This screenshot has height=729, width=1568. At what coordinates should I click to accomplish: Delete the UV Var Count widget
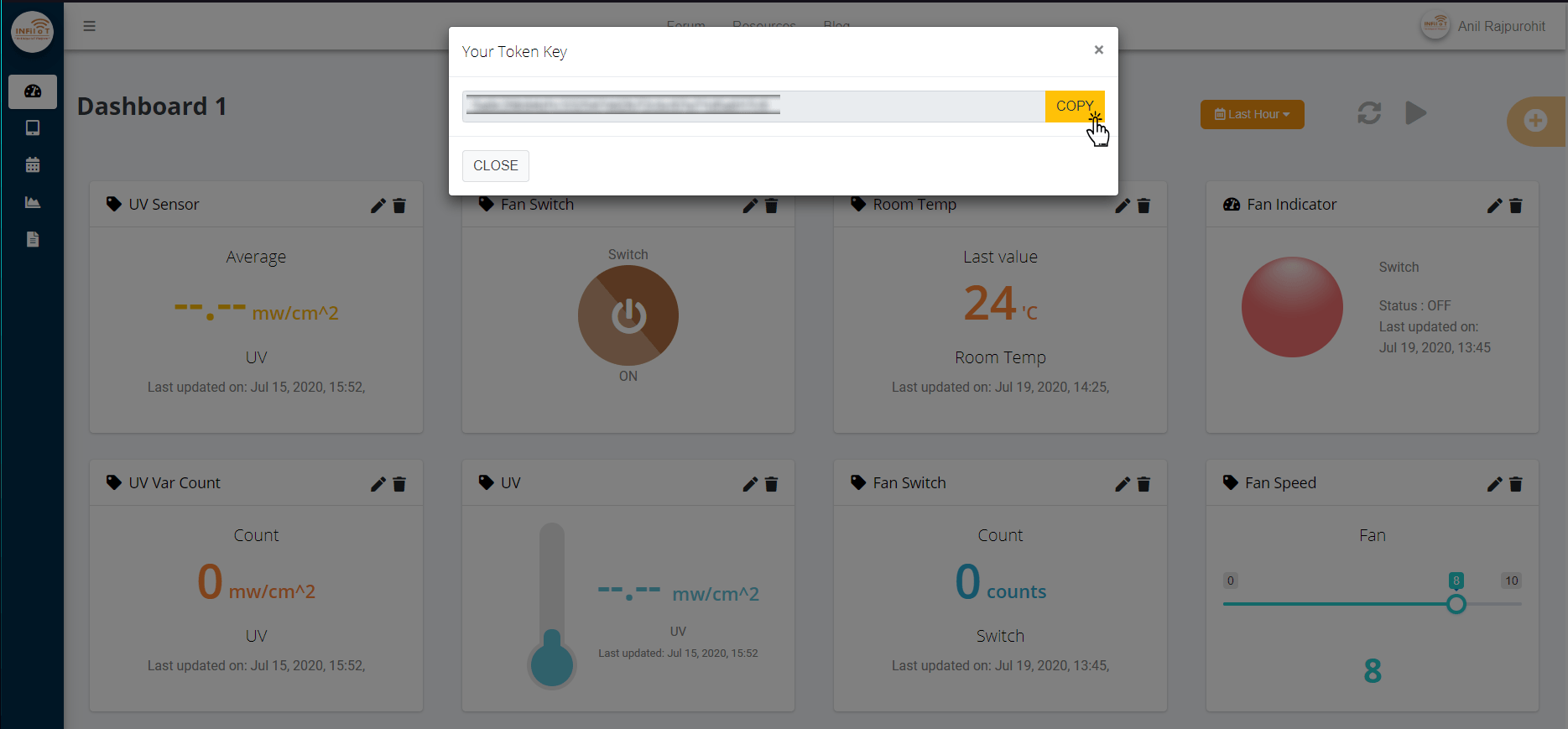pyautogui.click(x=399, y=484)
